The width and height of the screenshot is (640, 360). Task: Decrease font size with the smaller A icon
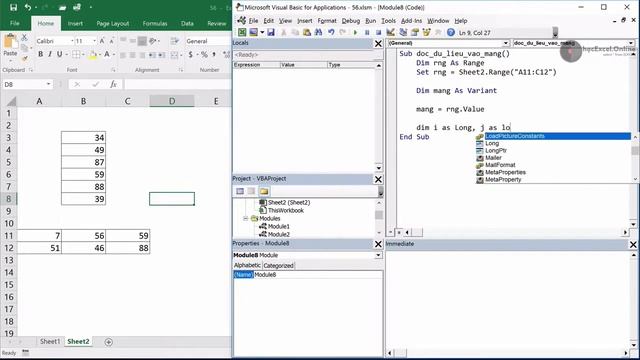pyautogui.click(x=111, y=41)
